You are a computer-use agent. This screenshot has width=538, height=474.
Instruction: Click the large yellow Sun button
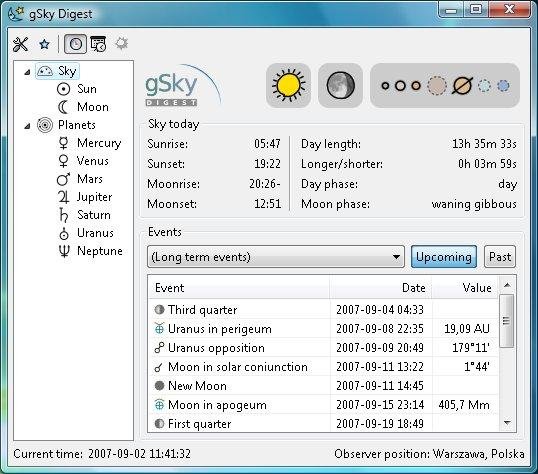pyautogui.click(x=289, y=85)
